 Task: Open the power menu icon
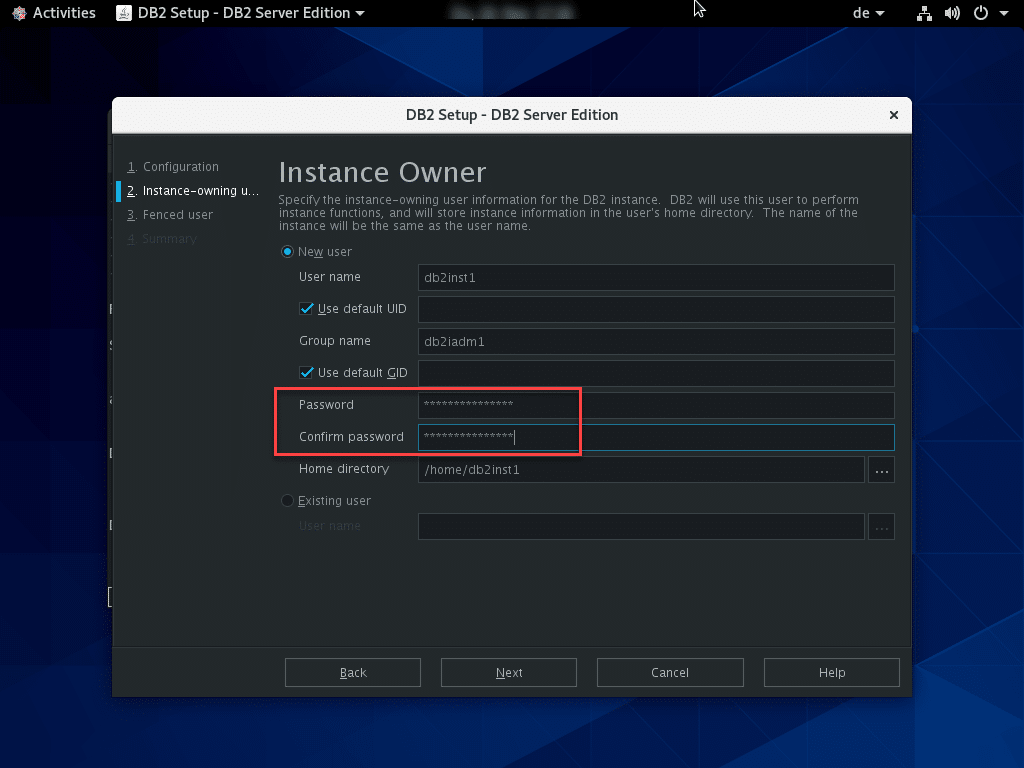coord(980,13)
